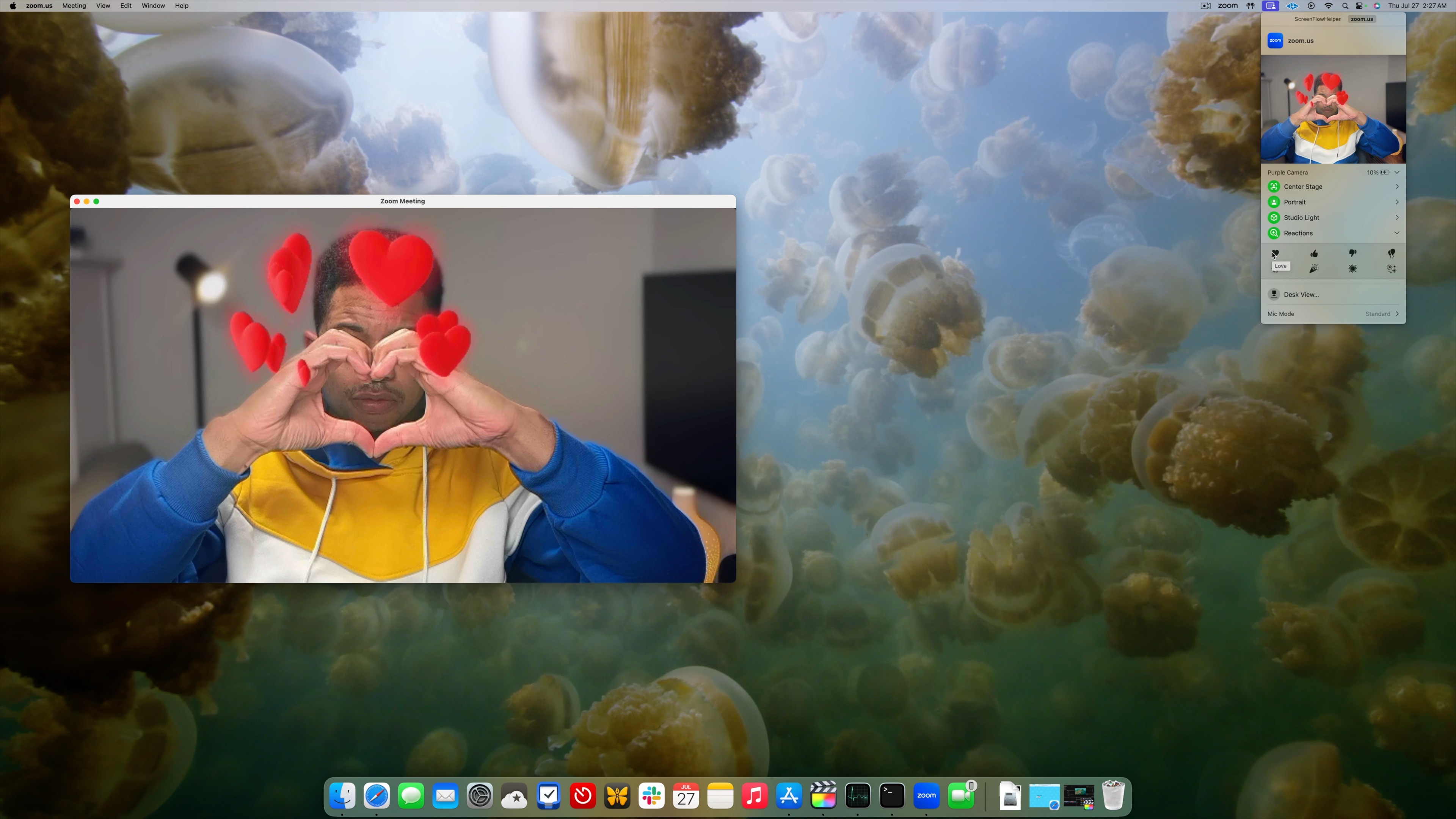Open the Meeting menu
The image size is (1456, 819).
[74, 6]
